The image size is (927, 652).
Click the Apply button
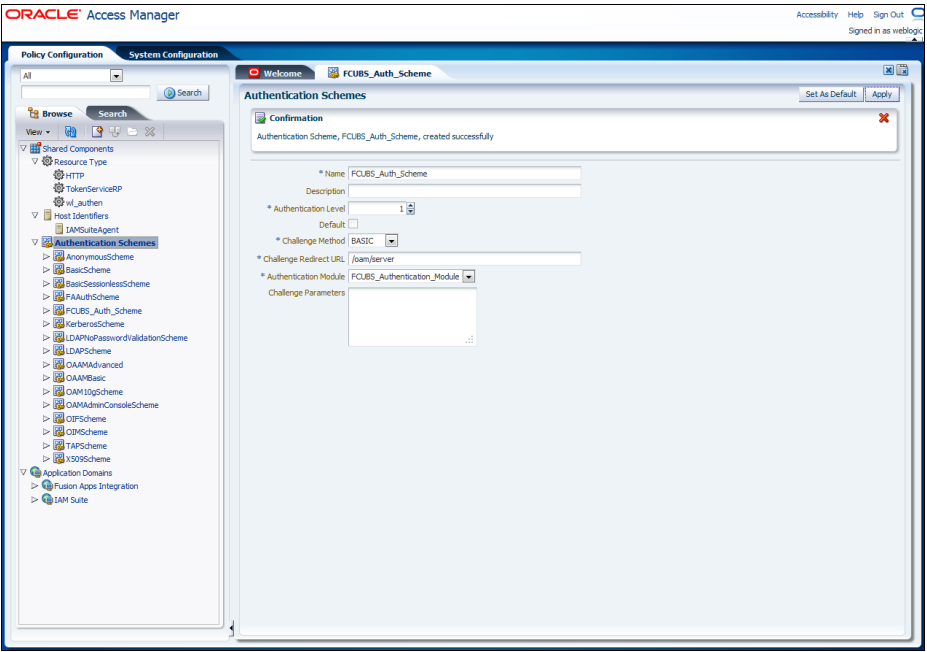(x=881, y=94)
